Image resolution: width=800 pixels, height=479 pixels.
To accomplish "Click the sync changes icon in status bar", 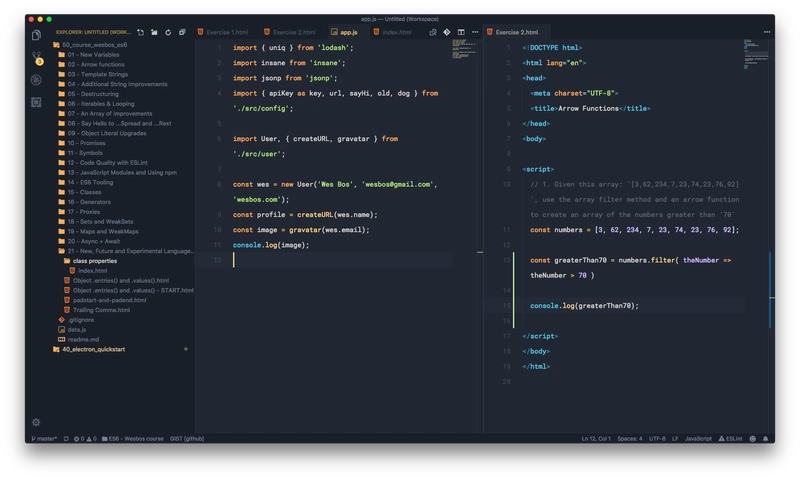I will (x=66, y=438).
